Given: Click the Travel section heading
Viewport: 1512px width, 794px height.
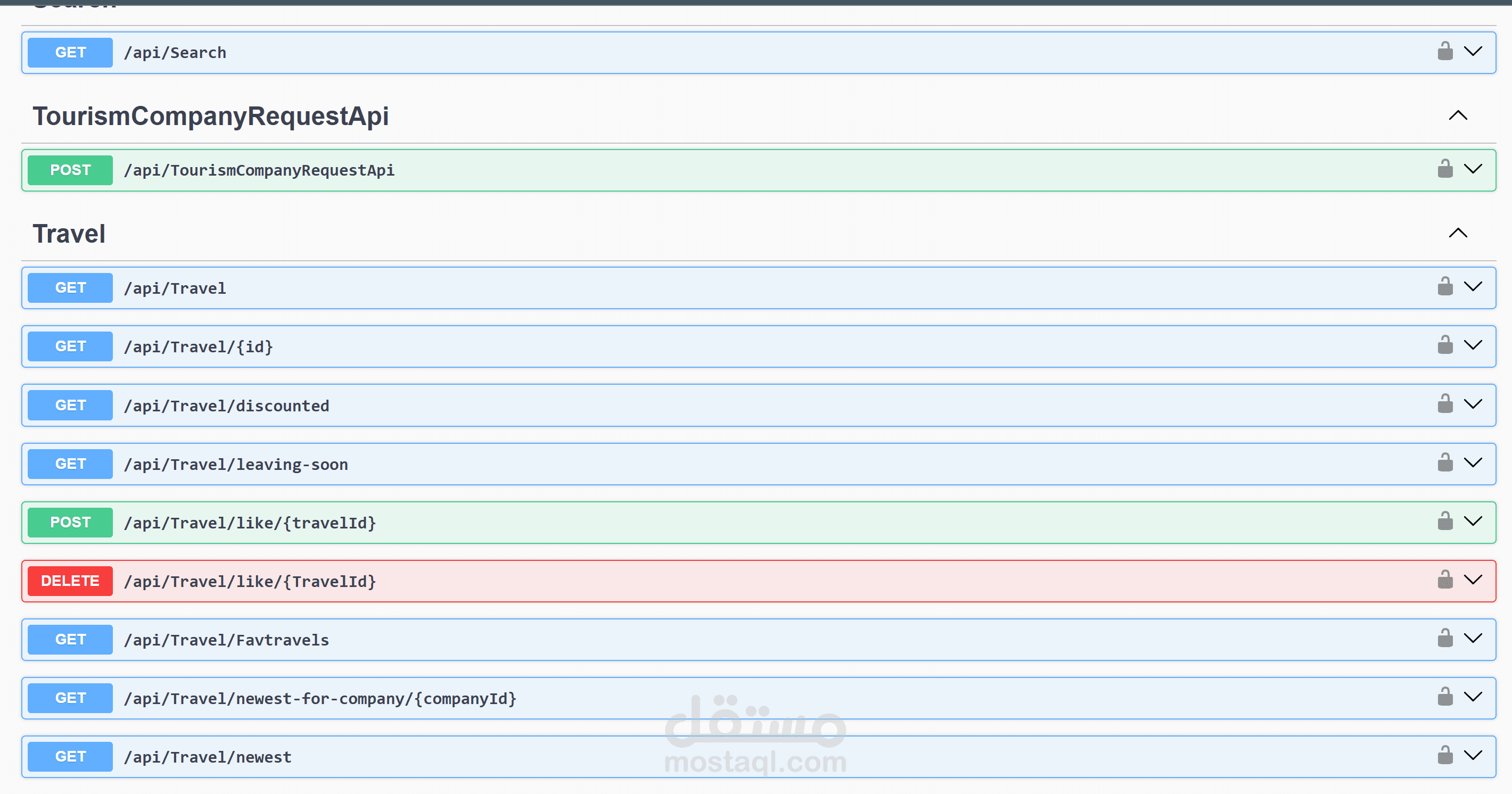Looking at the screenshot, I should pyautogui.click(x=69, y=234).
